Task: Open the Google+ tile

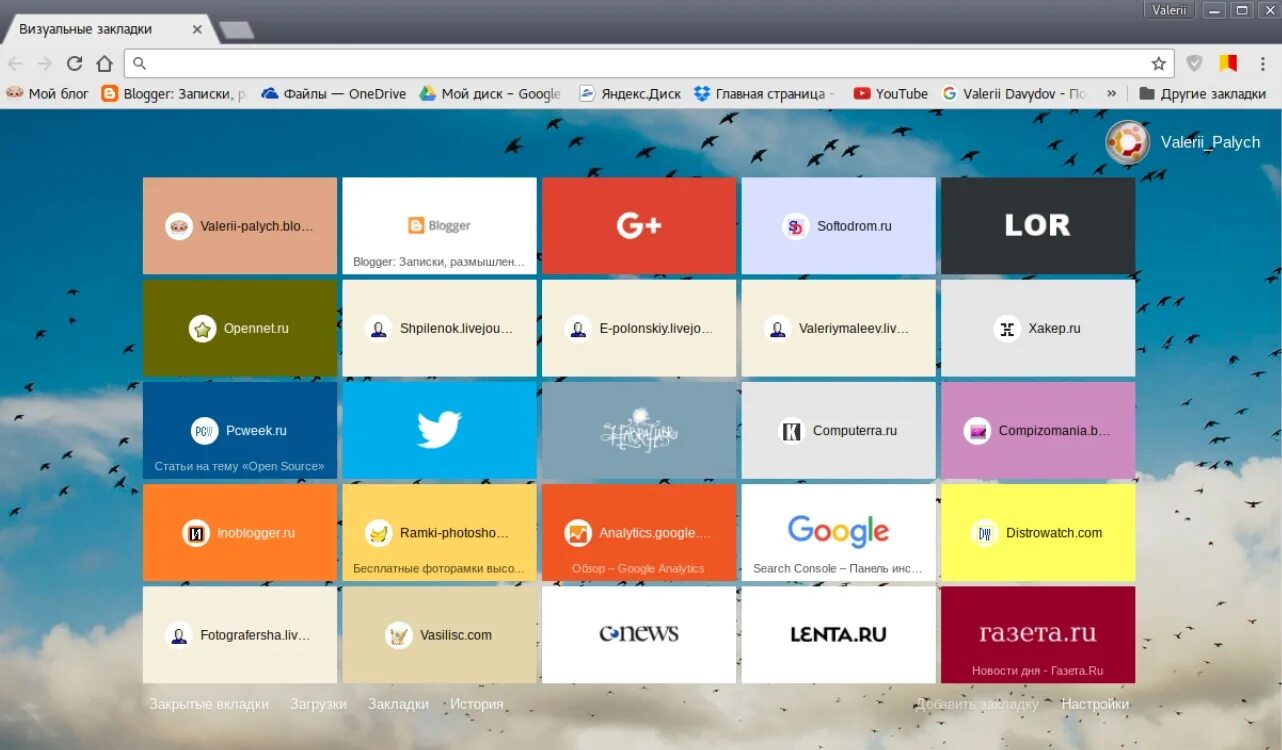Action: (x=639, y=226)
